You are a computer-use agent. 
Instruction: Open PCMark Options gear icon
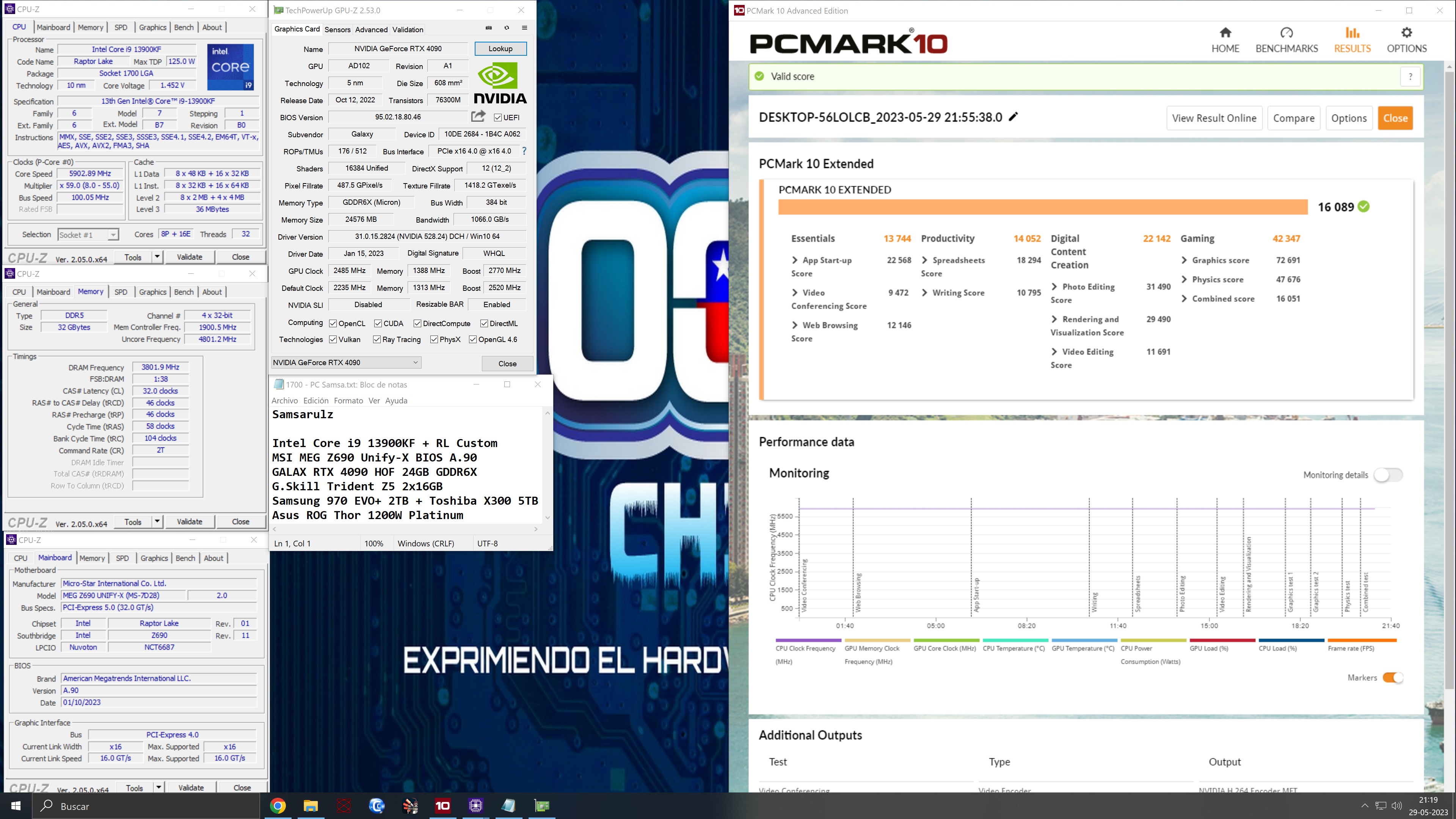[1406, 33]
